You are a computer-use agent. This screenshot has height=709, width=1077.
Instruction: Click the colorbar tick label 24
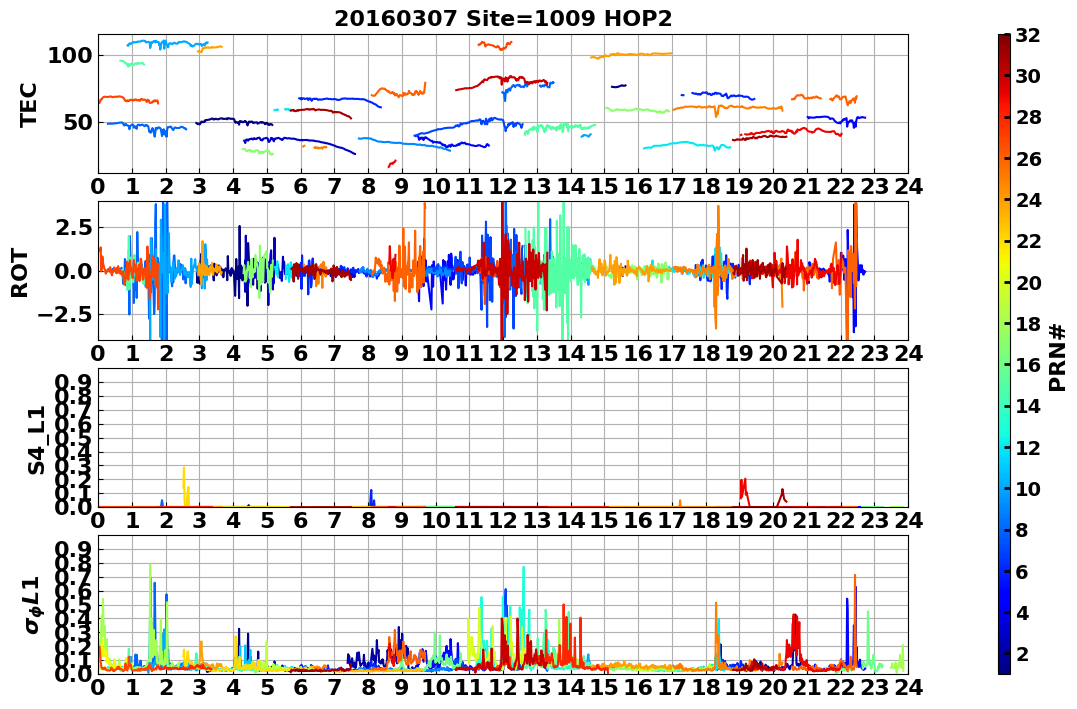pyautogui.click(x=1028, y=200)
